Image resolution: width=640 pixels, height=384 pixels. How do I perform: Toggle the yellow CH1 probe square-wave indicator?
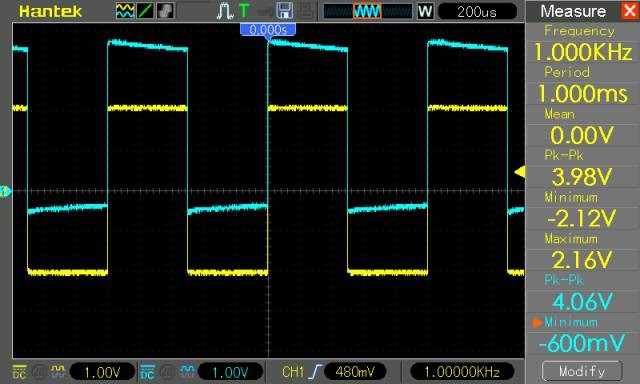[58, 371]
